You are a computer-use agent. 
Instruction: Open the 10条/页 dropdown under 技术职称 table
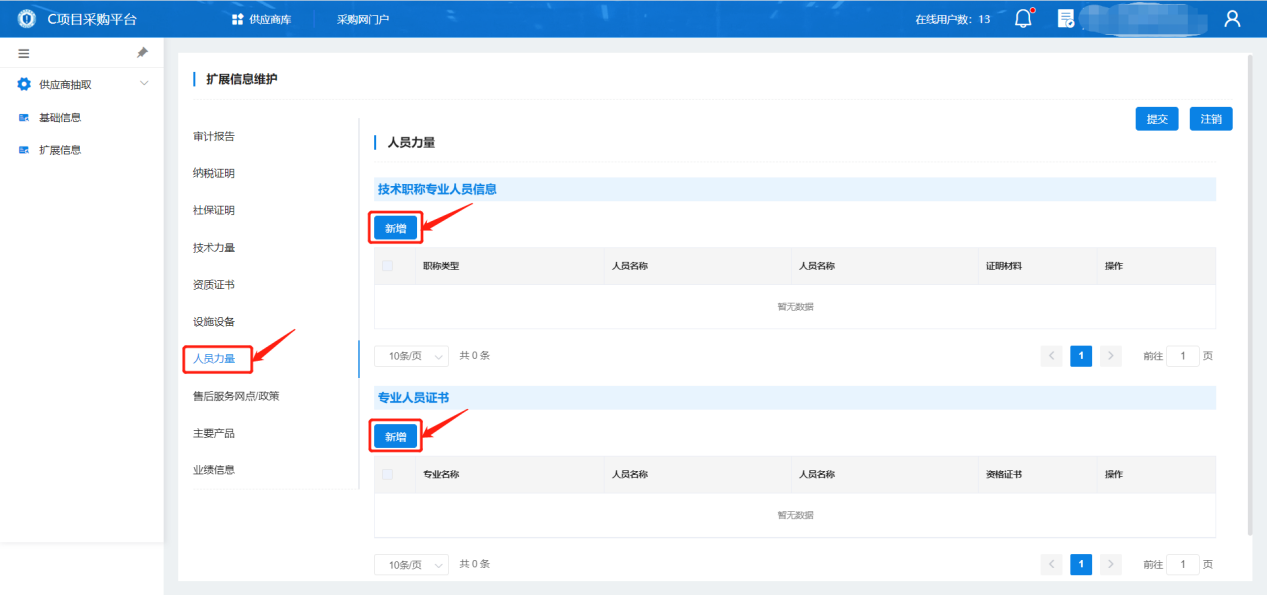[x=412, y=356]
